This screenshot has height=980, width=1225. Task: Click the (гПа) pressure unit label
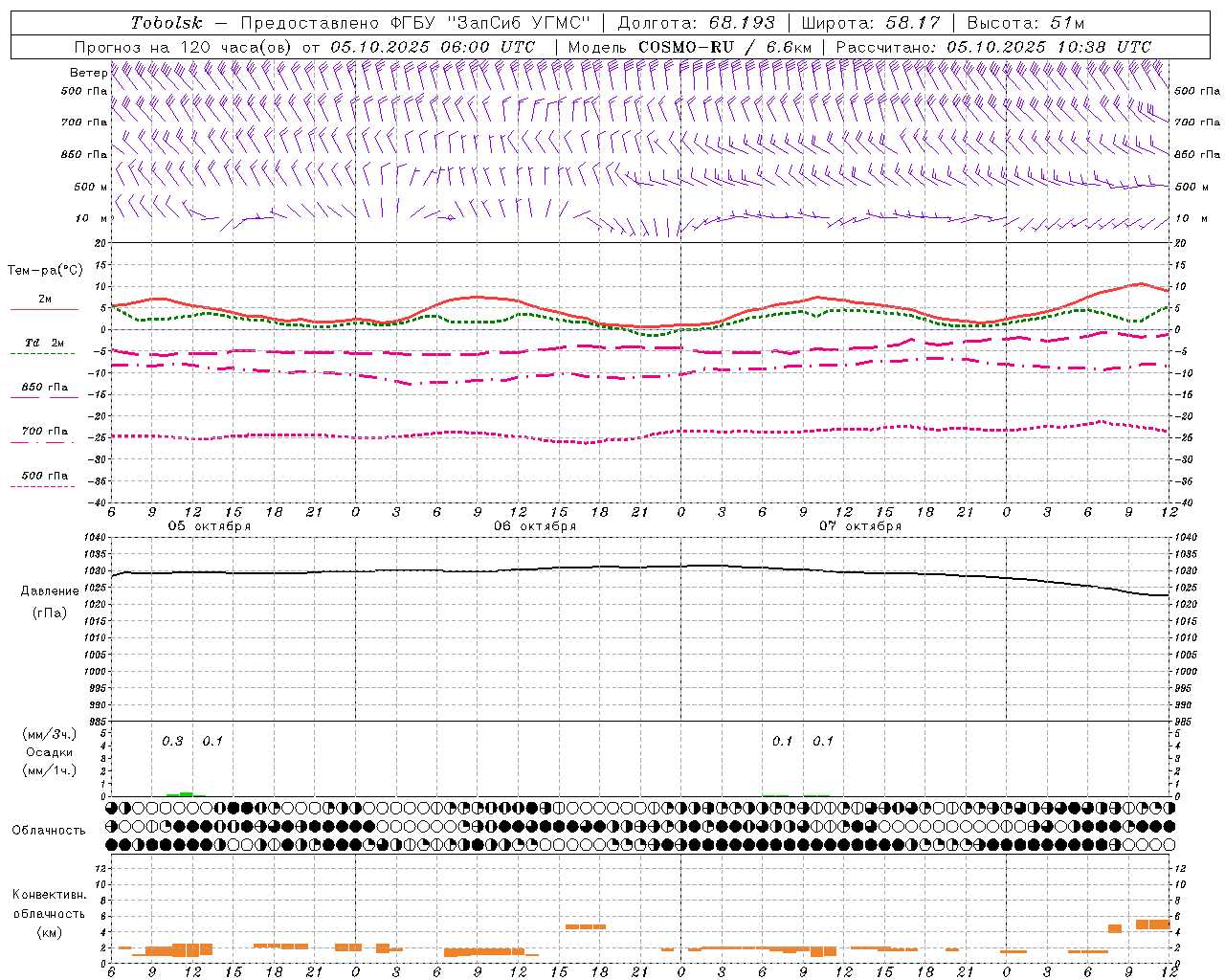pyautogui.click(x=50, y=613)
